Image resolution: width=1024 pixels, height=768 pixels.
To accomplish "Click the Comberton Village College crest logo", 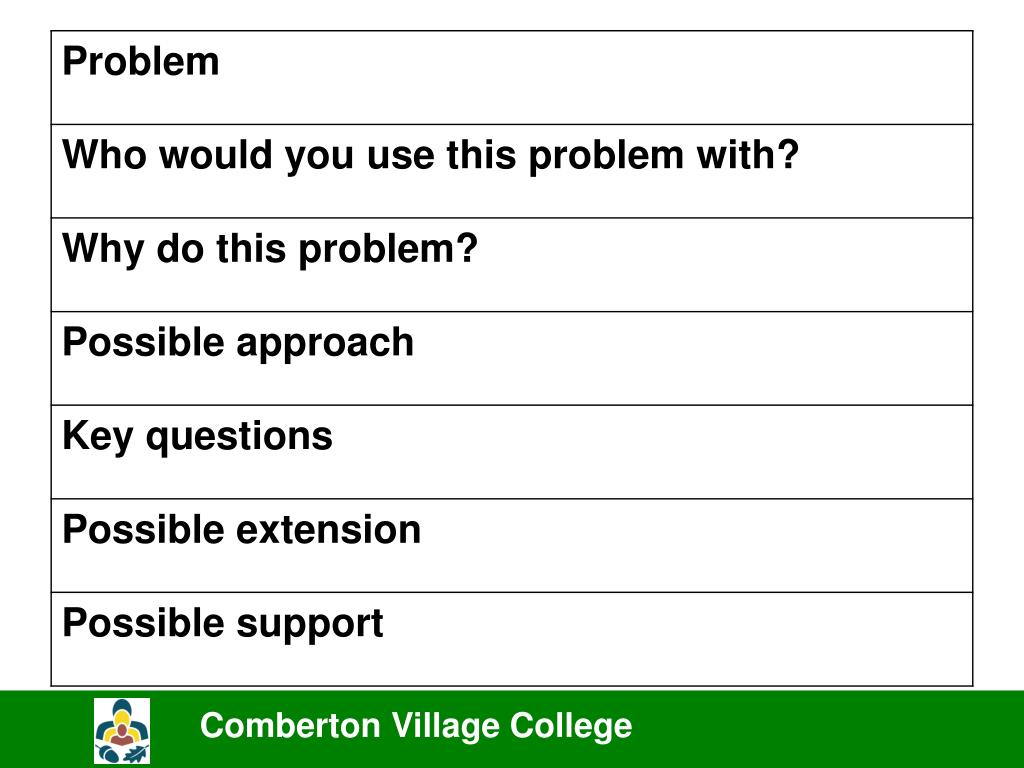I will coord(121,731).
